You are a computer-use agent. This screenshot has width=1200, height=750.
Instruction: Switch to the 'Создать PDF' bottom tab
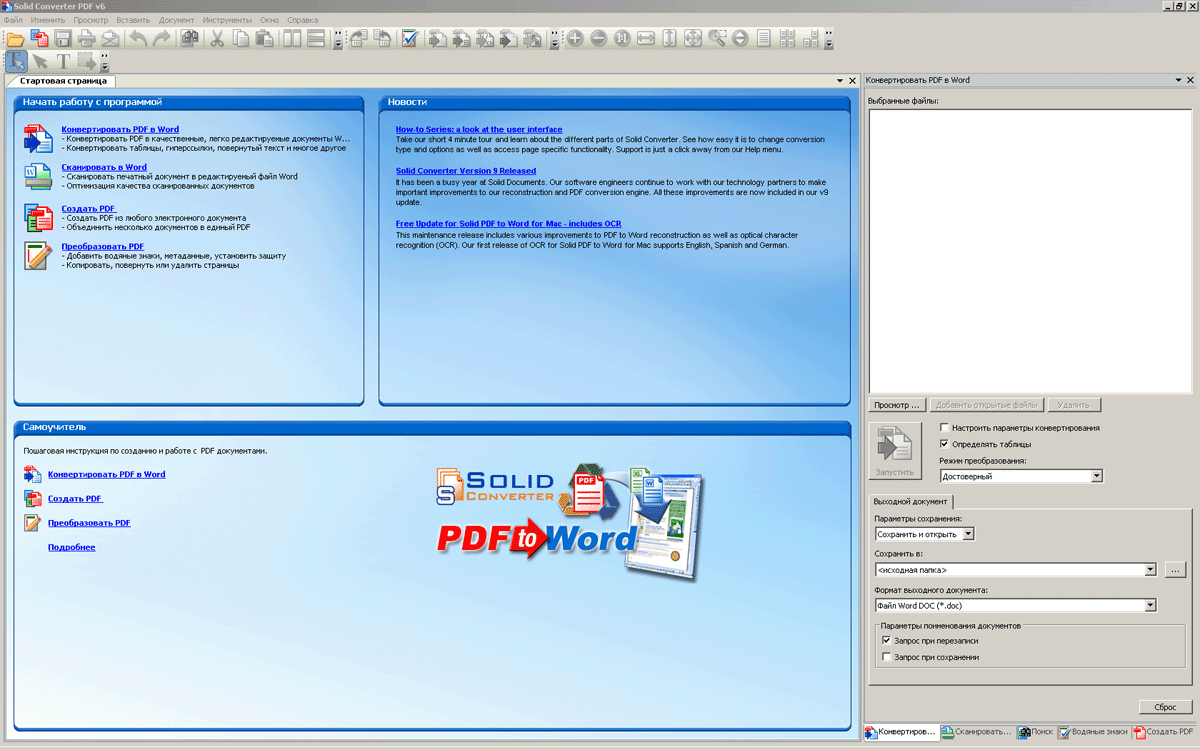point(1163,732)
